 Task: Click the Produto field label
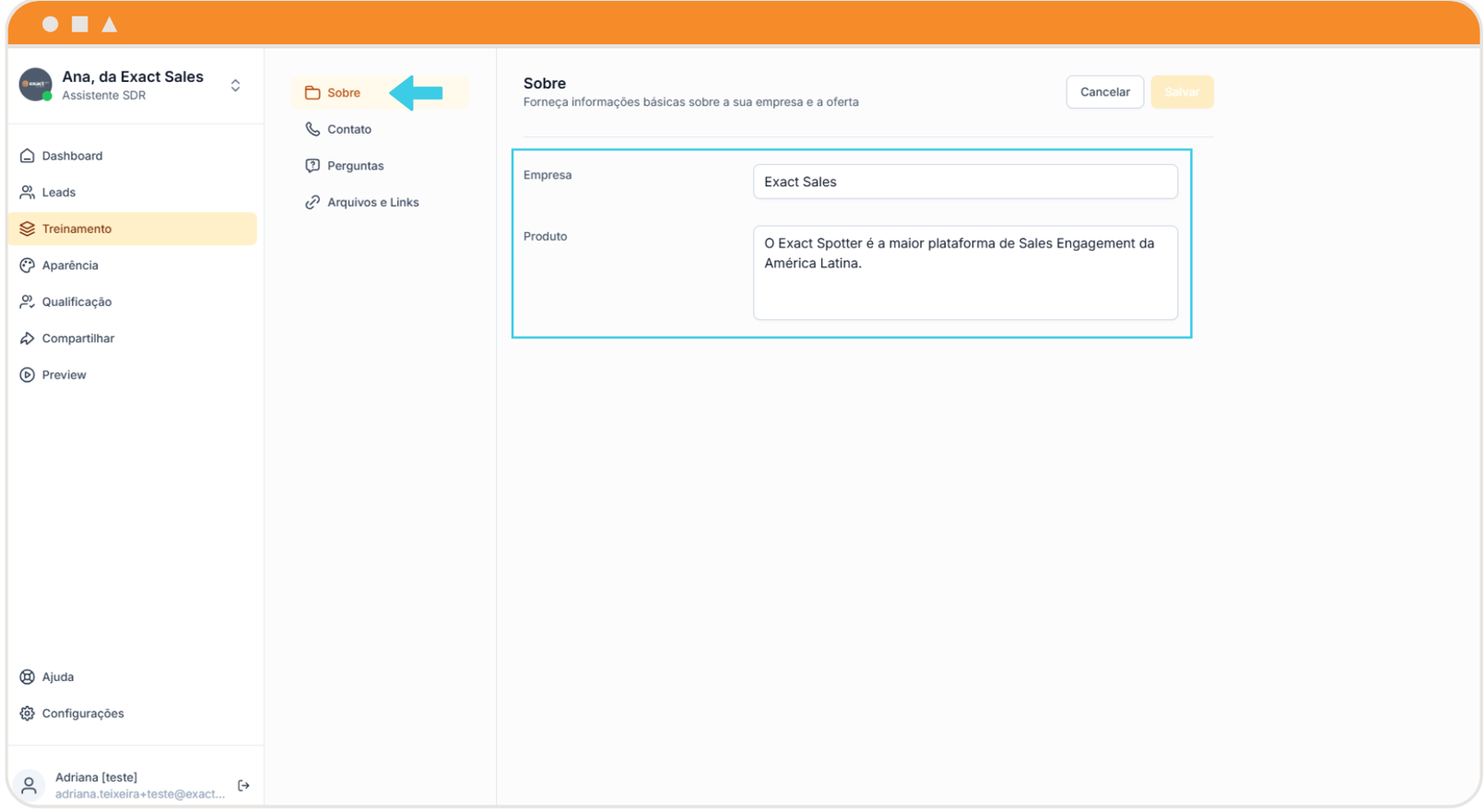(546, 237)
